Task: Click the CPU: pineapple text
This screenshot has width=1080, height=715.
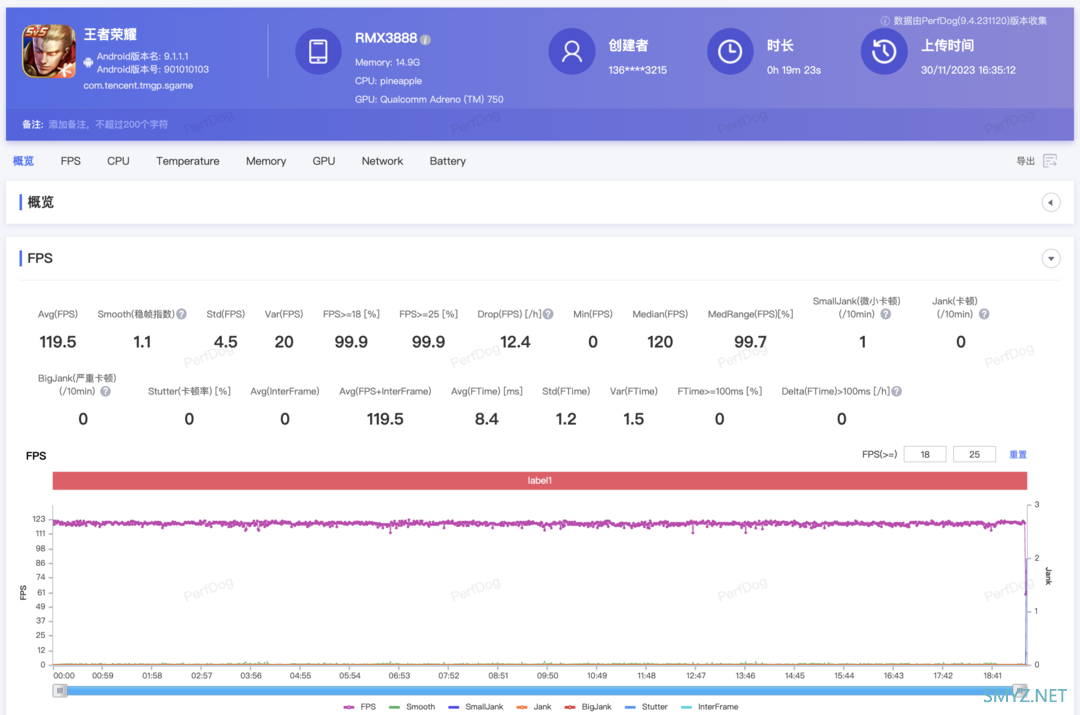Action: [x=388, y=81]
